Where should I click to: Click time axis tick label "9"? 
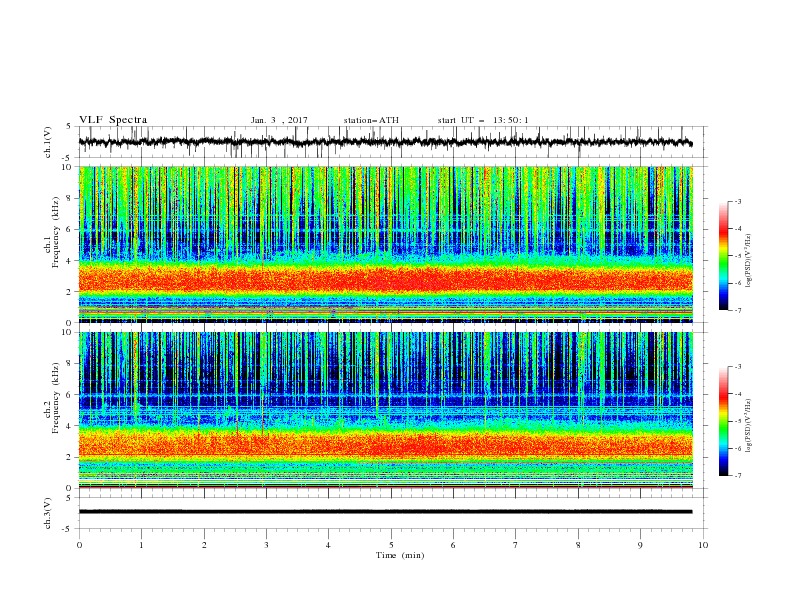point(640,545)
